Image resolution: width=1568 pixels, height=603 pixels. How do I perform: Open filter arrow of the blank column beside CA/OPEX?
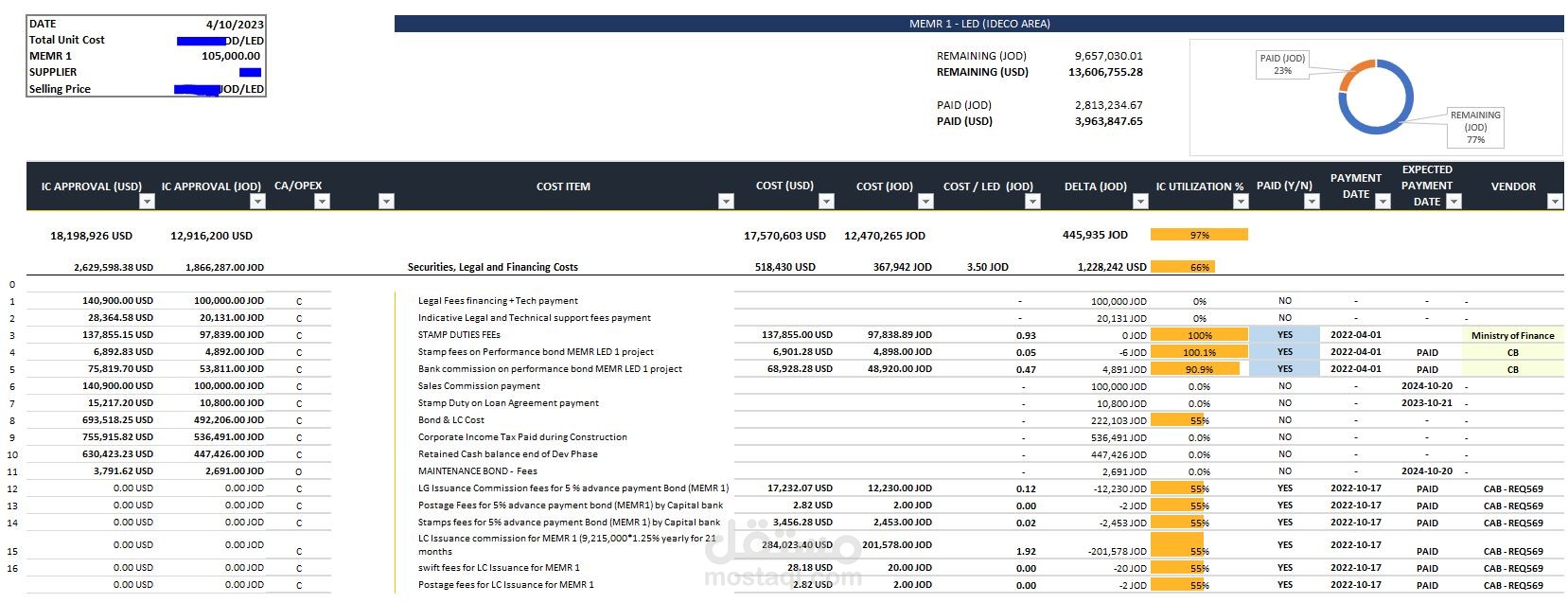pyautogui.click(x=385, y=202)
